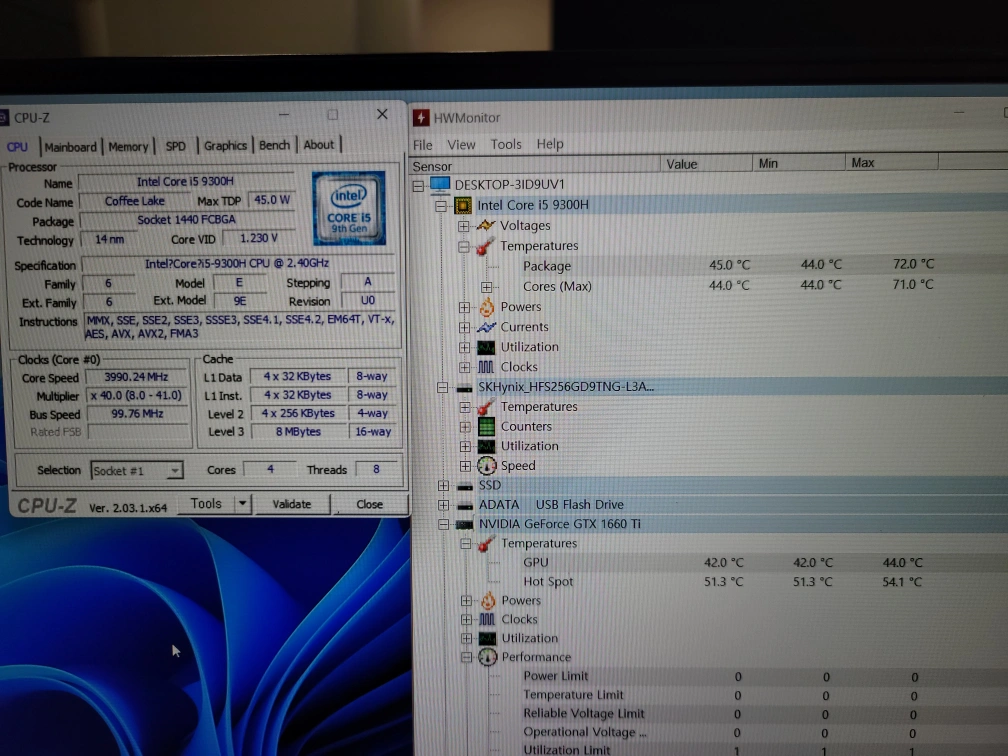Collapse the SKHynix drive node
The image size is (1008, 756).
pos(442,387)
